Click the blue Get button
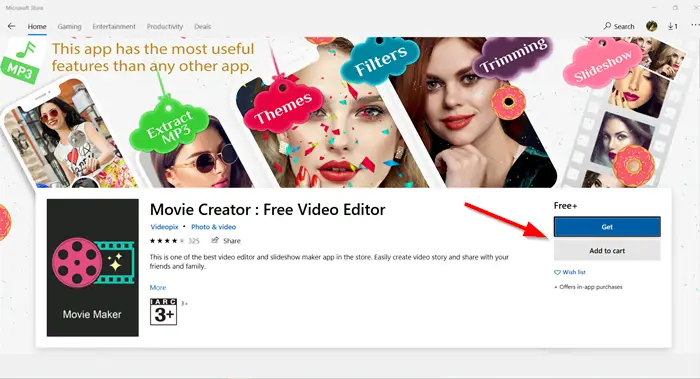The image size is (700, 379). click(x=607, y=227)
